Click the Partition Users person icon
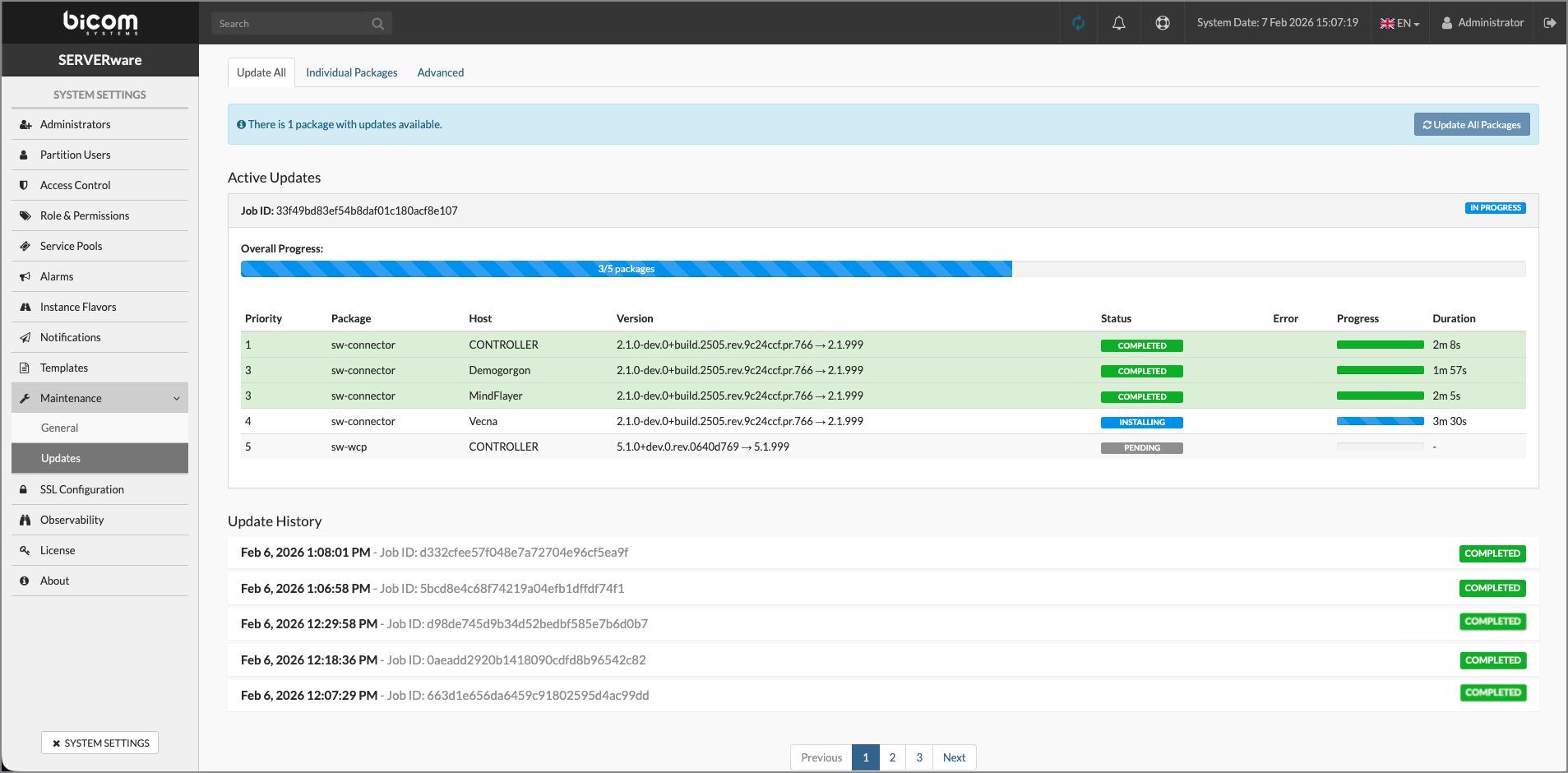This screenshot has width=1568, height=773. click(24, 155)
